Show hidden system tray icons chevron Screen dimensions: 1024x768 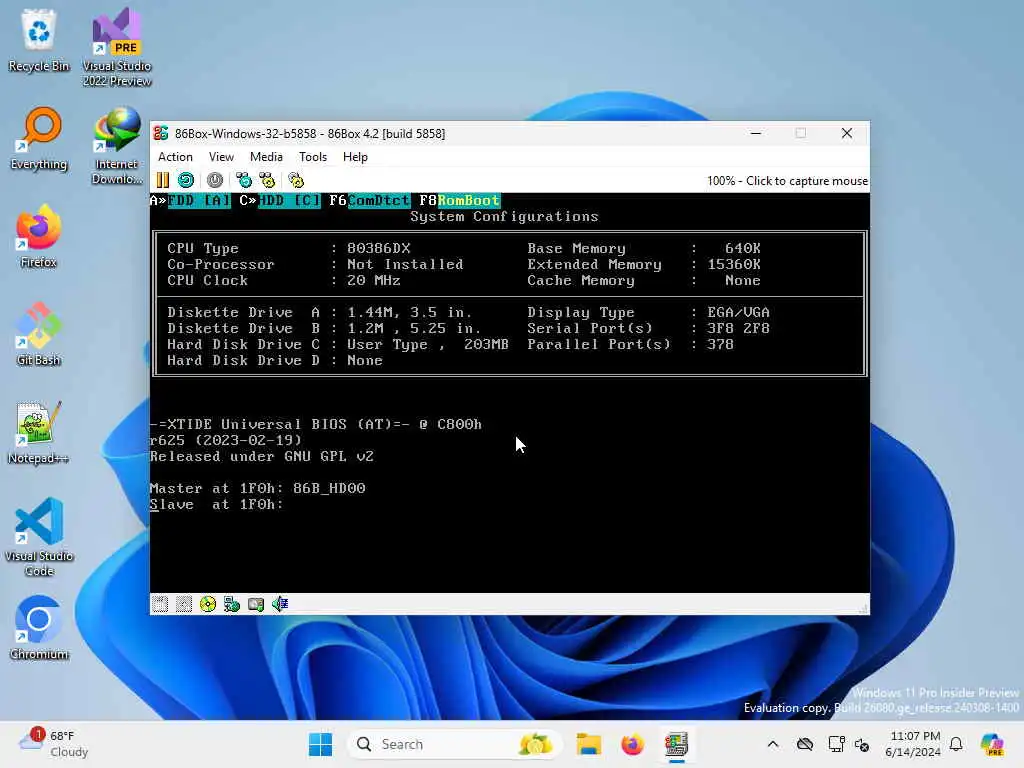[773, 744]
